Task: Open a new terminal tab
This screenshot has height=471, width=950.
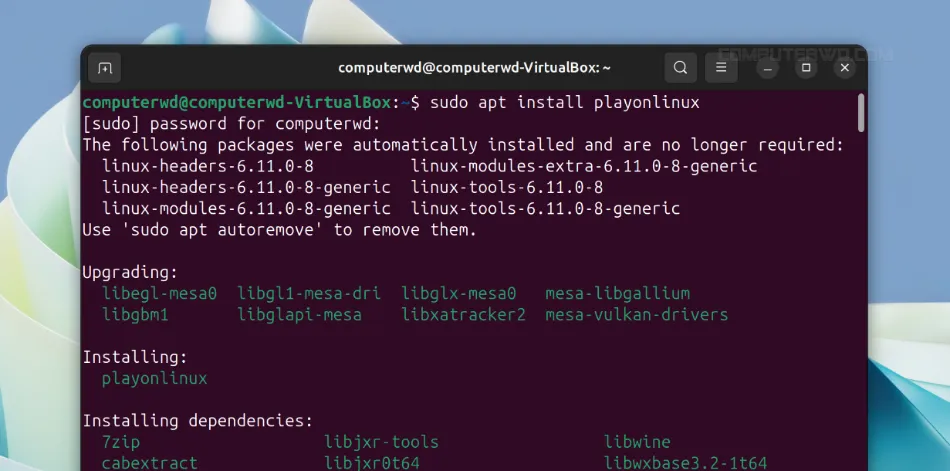Action: pyautogui.click(x=105, y=68)
